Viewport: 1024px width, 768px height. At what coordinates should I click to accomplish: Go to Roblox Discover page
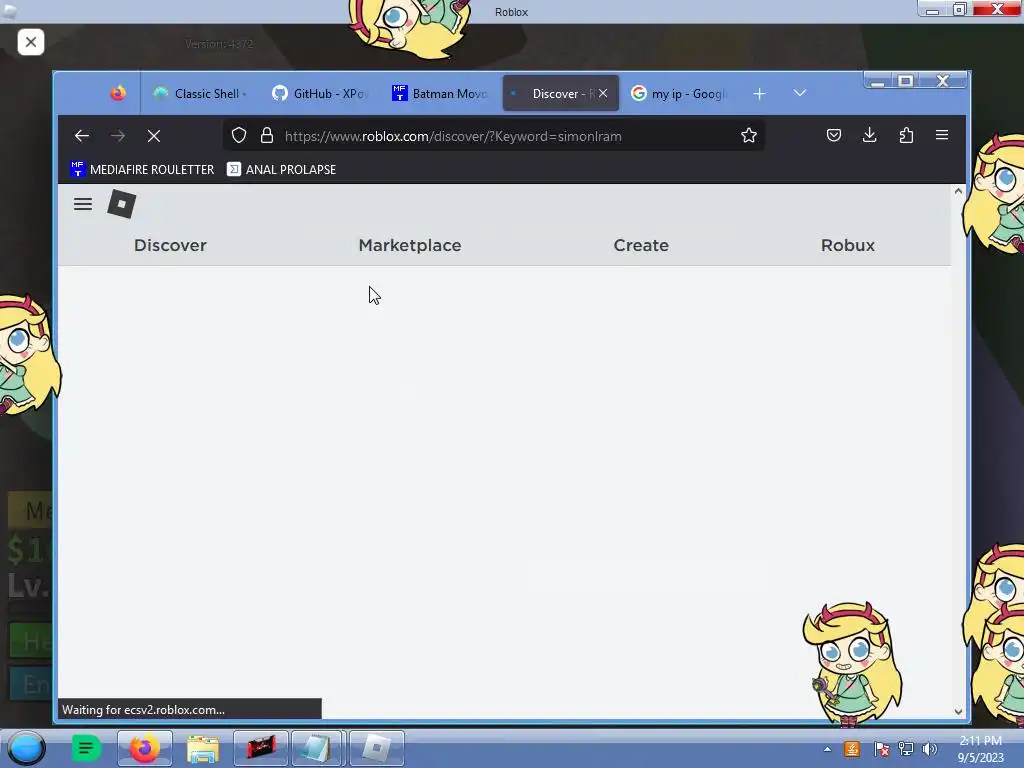[170, 245]
